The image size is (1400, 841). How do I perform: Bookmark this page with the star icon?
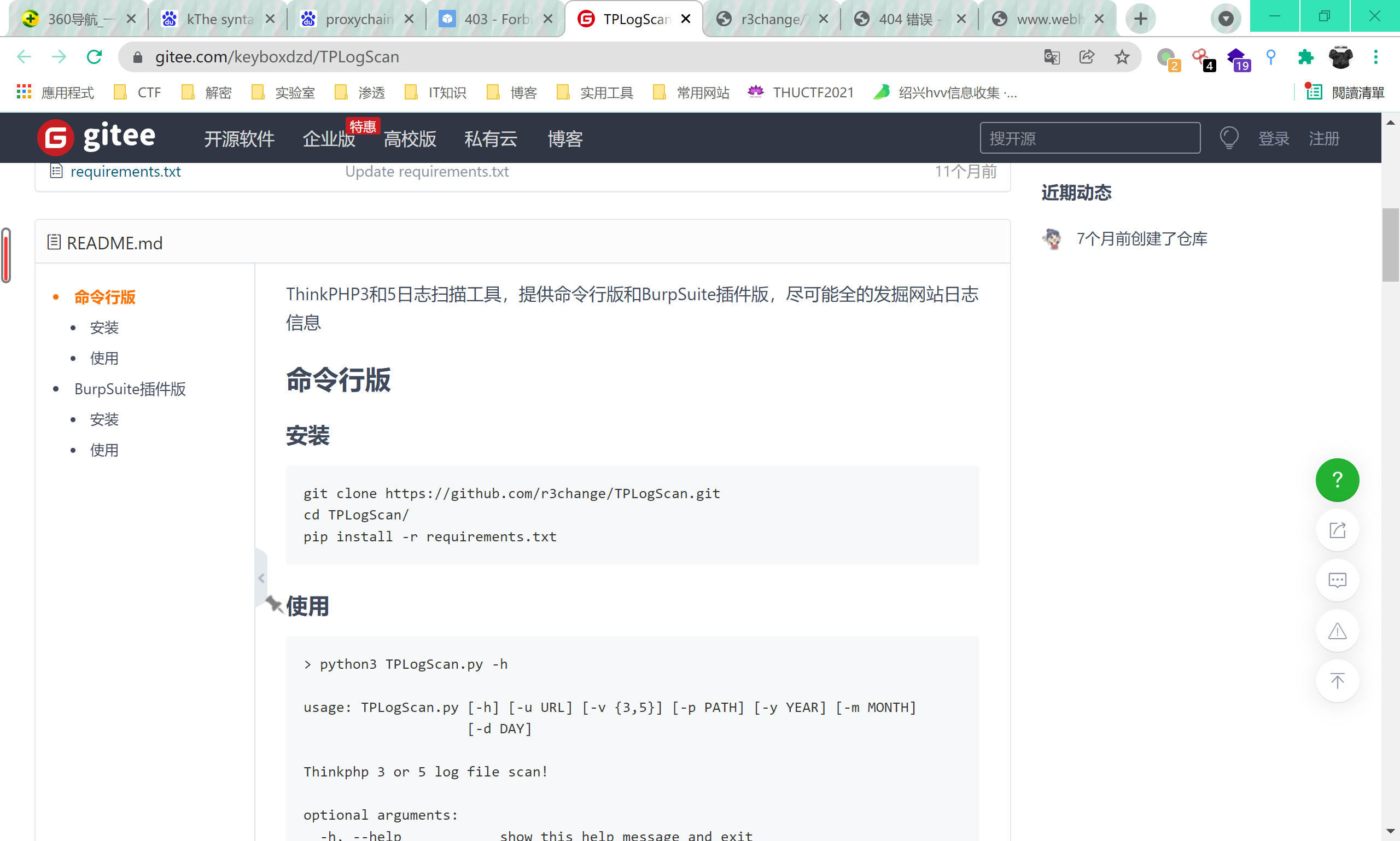1122,57
